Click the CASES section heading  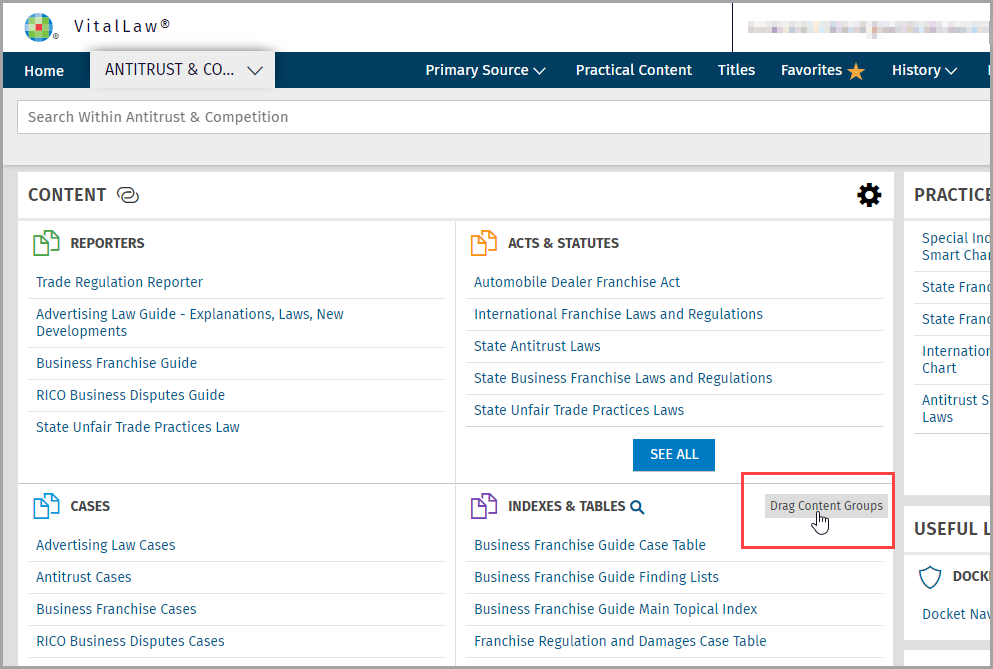90,506
